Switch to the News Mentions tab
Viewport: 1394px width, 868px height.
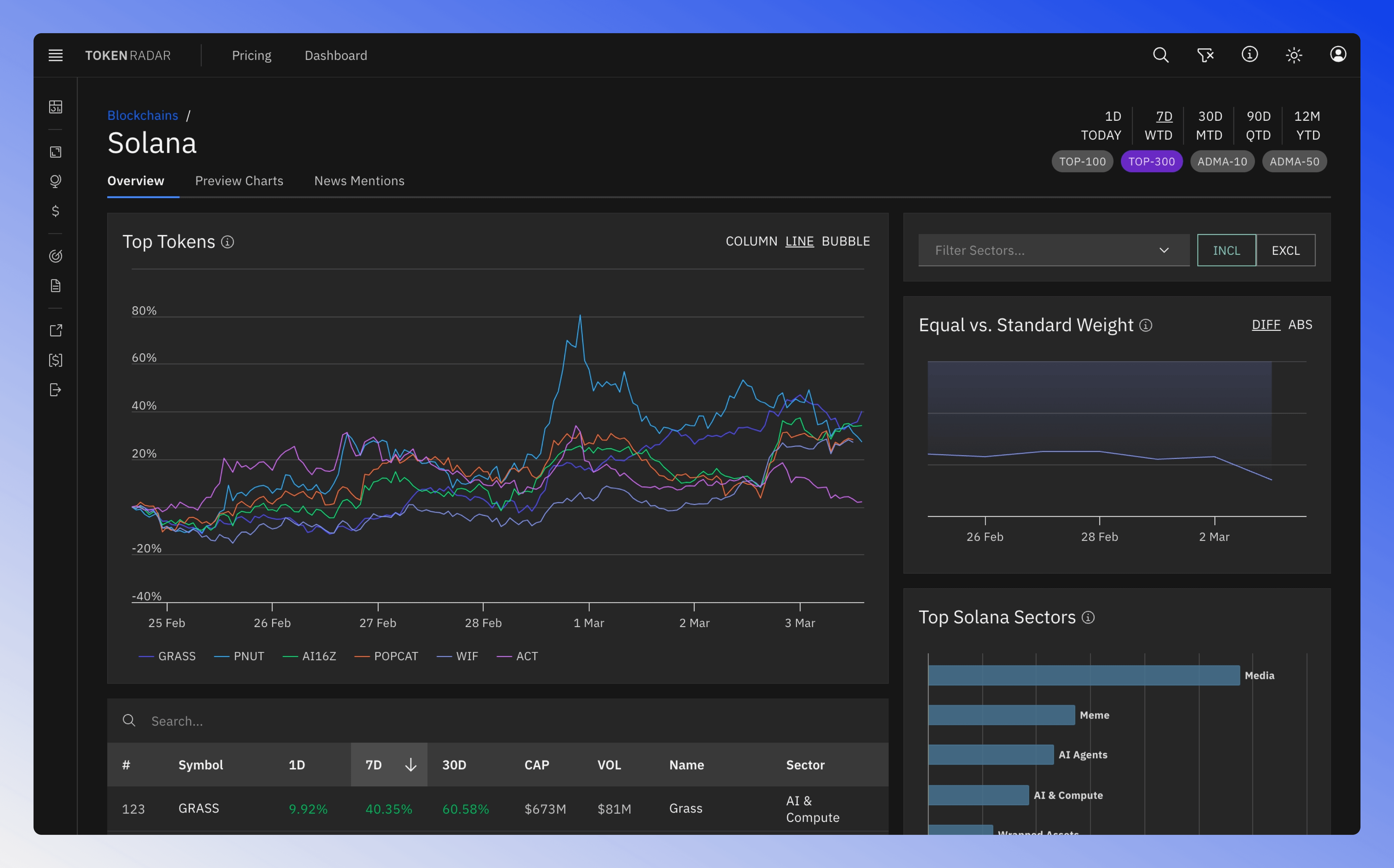[359, 181]
